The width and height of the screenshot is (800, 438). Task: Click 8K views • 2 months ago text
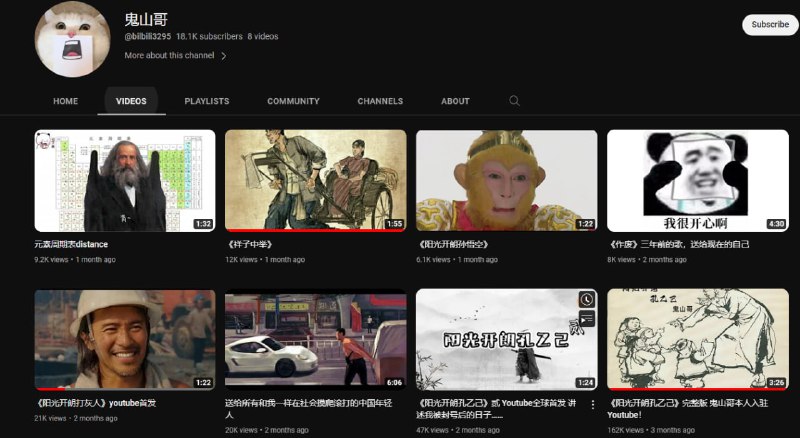647,259
